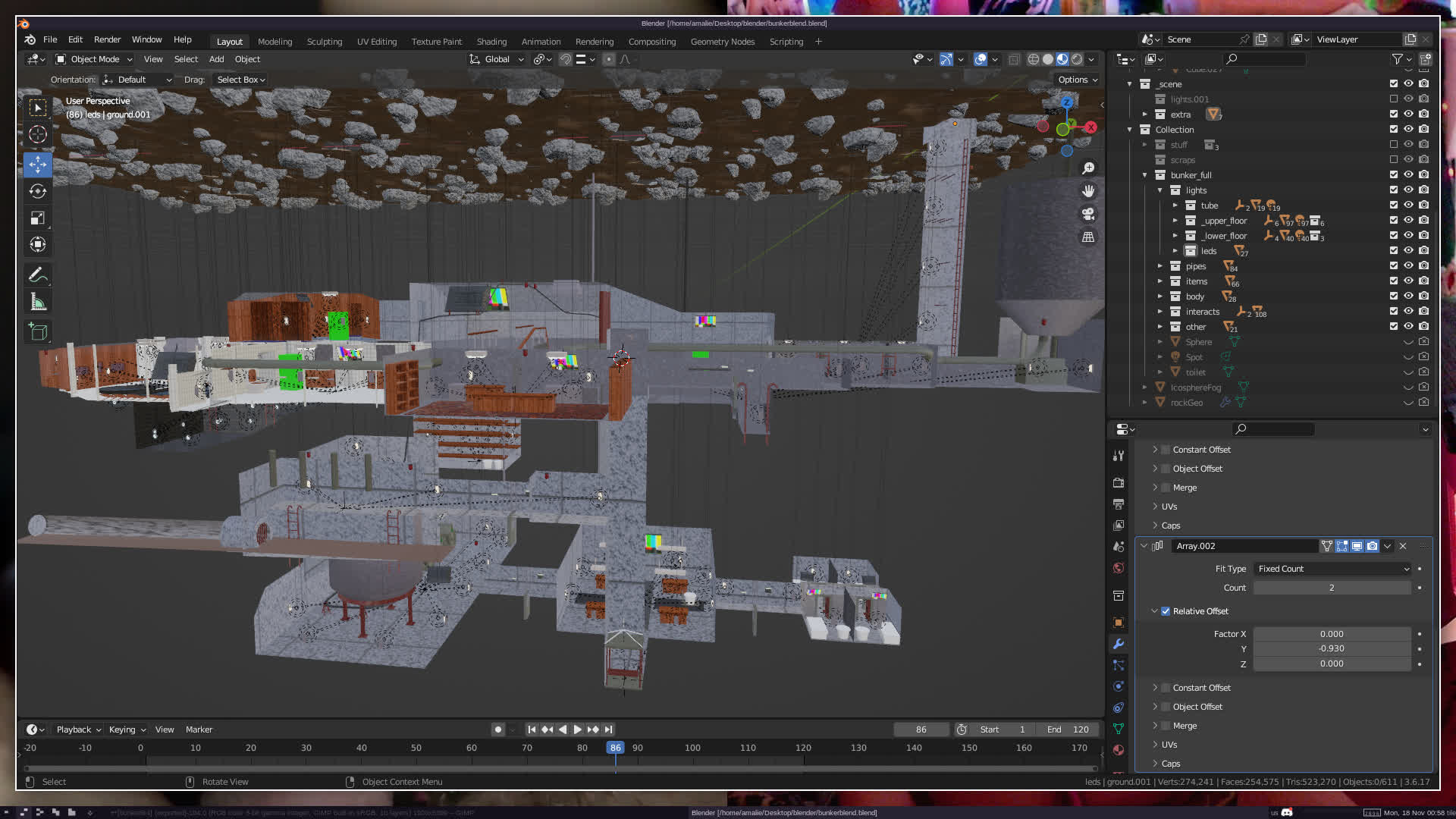Open the Sculpting workspace tab
1456x819 pixels.
pos(324,42)
